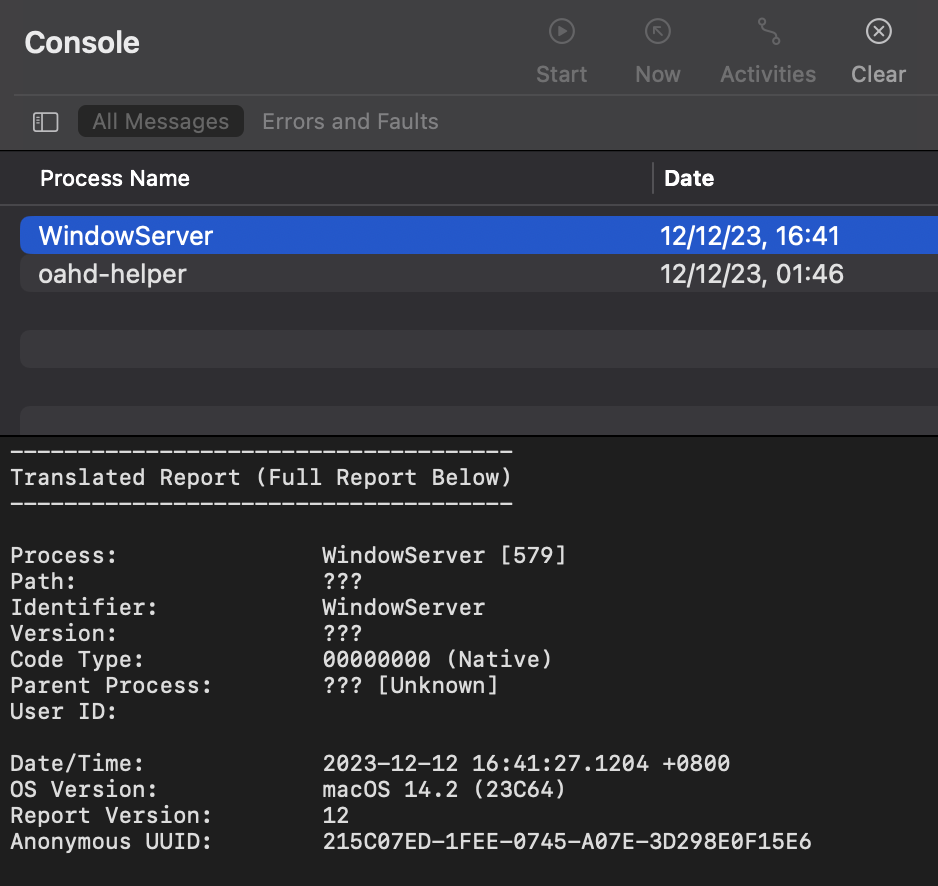Click the date 12/12/23, 01:46
Viewport: 938px width, 886px height.
[x=751, y=274]
